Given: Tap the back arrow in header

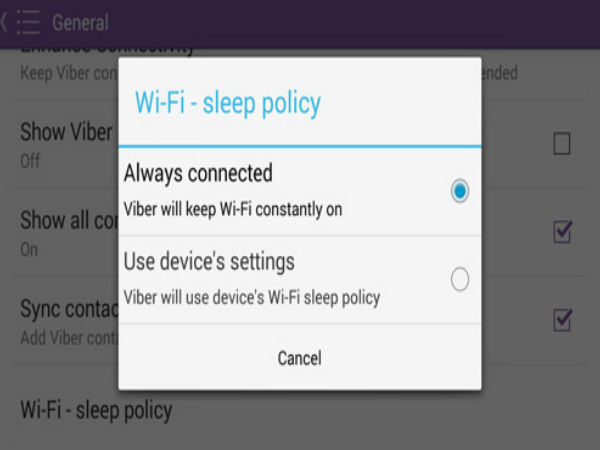Looking at the screenshot, I should 3,23.
